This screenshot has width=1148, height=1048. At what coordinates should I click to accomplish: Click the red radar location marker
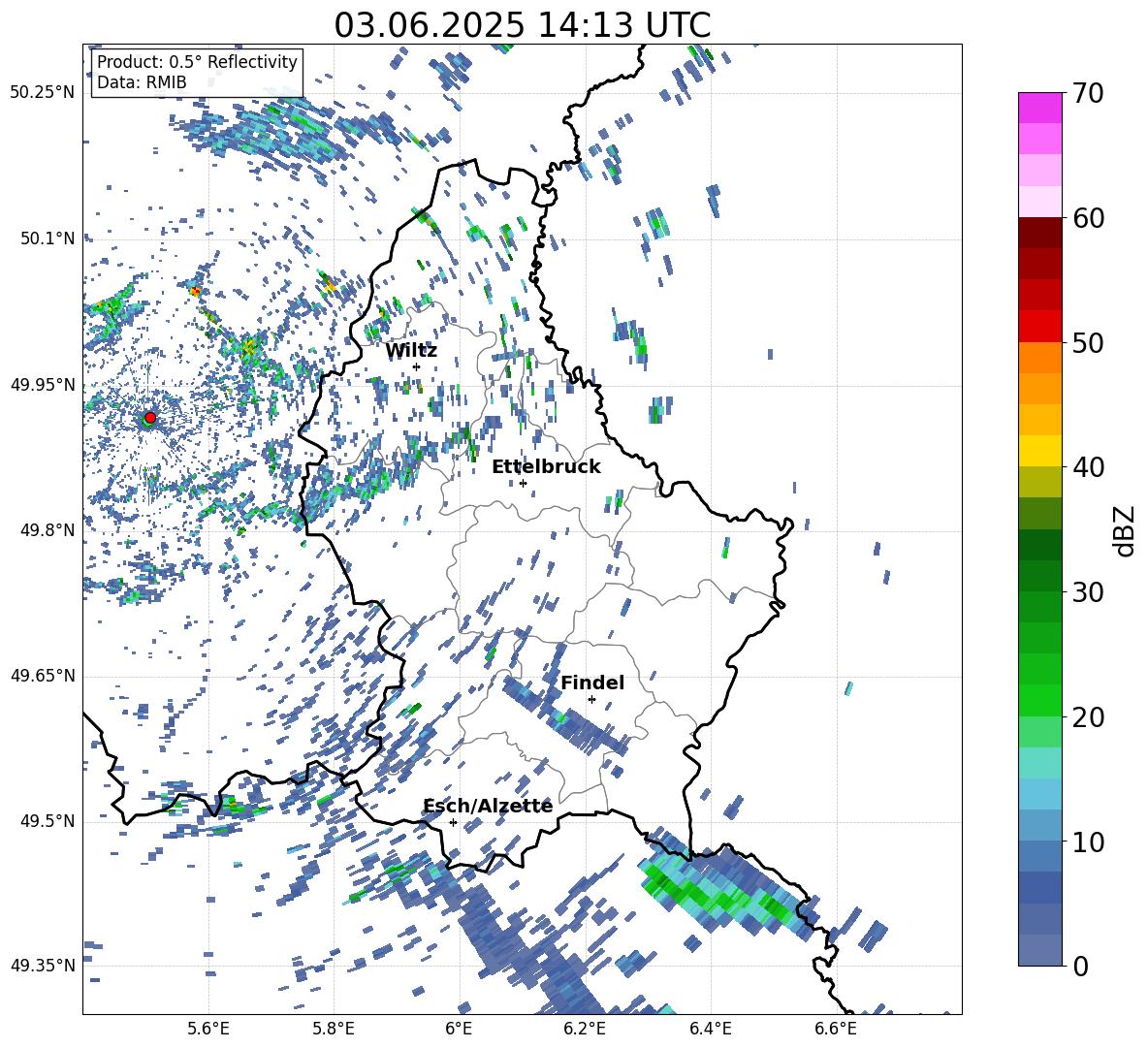coord(150,418)
